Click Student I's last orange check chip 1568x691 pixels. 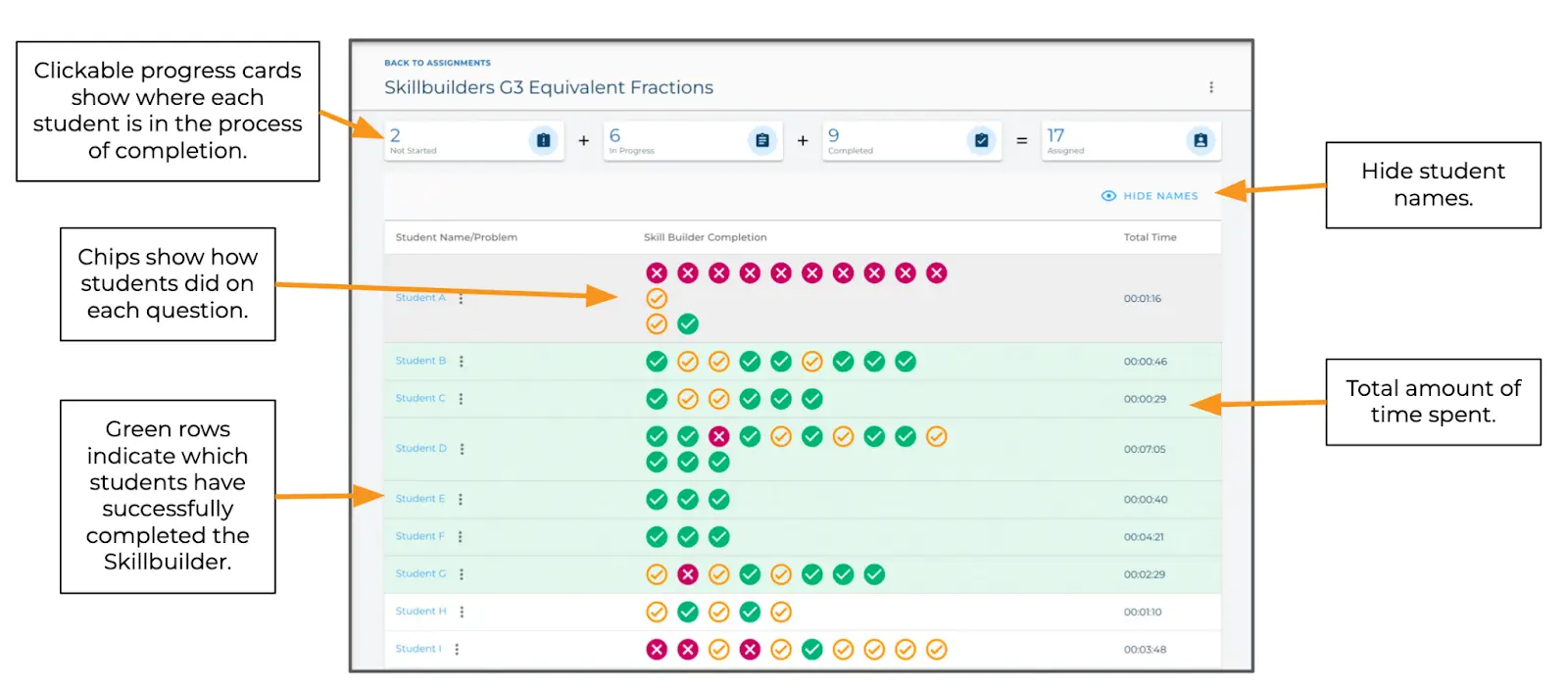937,649
